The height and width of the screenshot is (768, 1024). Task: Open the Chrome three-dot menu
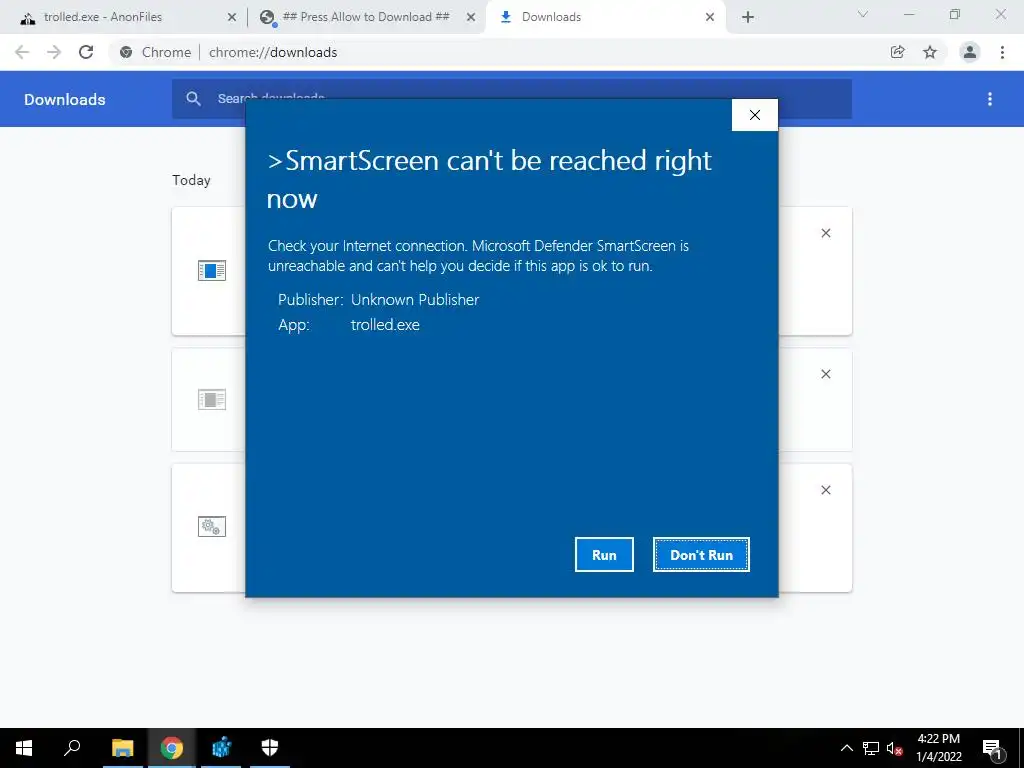pos(1002,52)
